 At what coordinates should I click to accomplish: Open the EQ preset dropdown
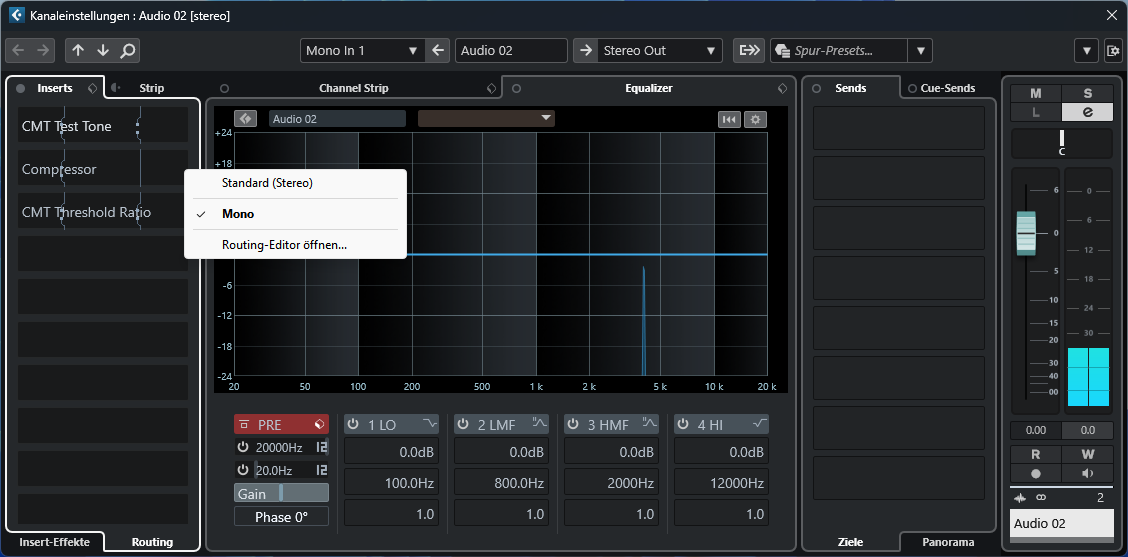[x=486, y=118]
